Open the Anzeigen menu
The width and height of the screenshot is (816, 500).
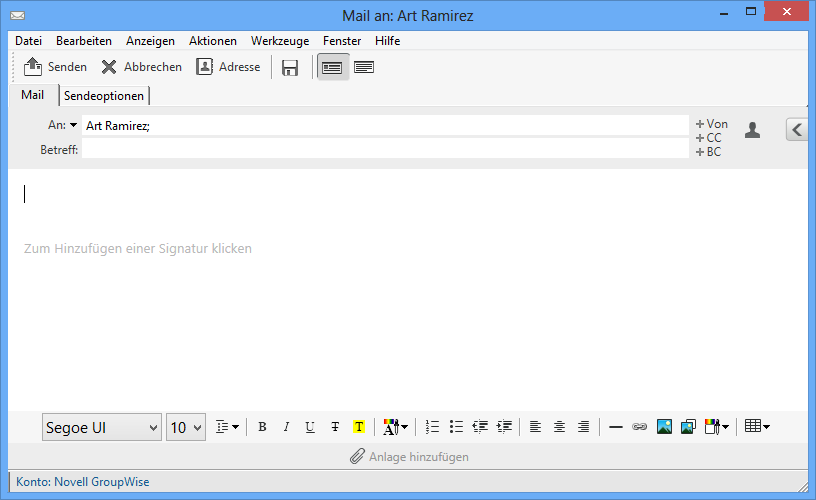coord(150,41)
